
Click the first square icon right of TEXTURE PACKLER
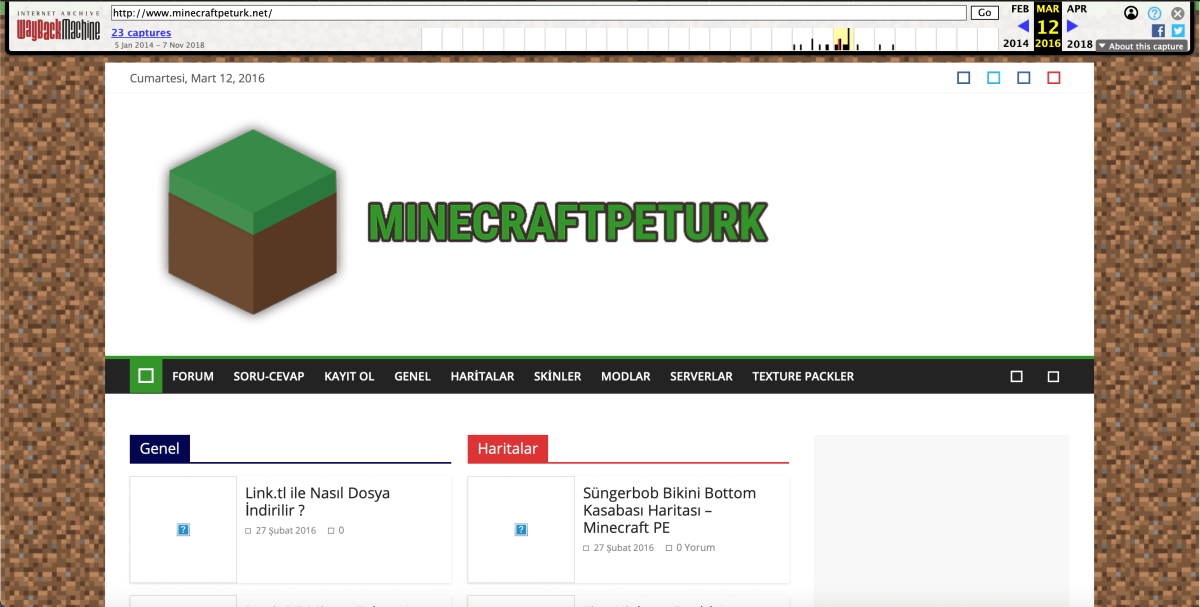1016,377
